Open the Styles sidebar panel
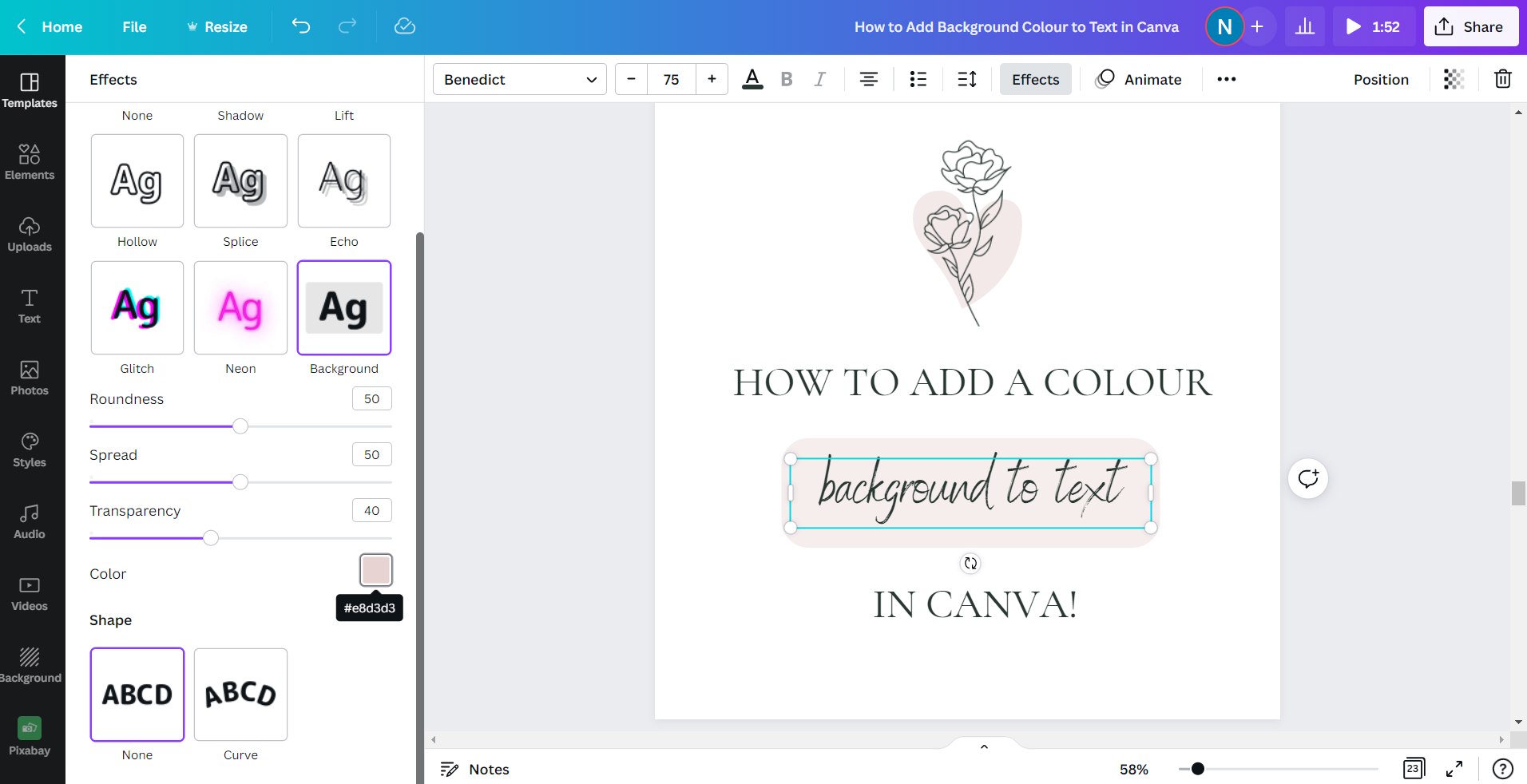1527x784 pixels. click(30, 449)
